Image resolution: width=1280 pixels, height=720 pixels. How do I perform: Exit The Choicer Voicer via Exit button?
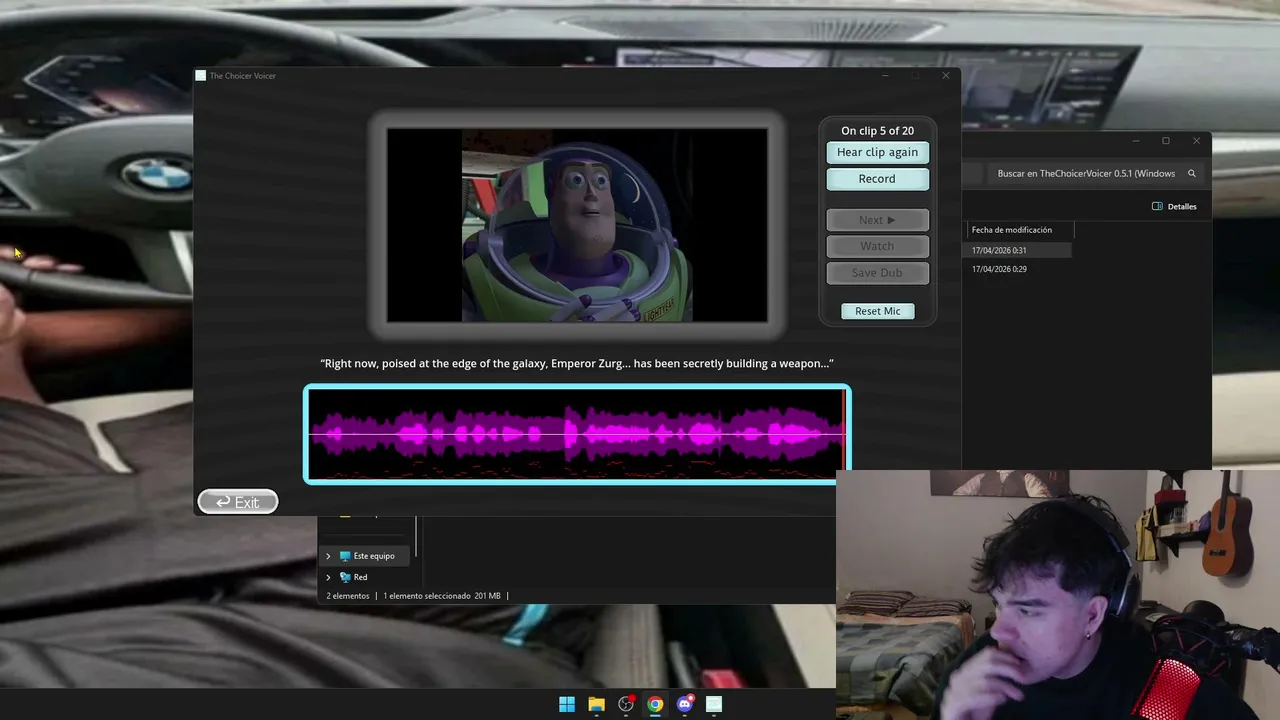pos(238,502)
